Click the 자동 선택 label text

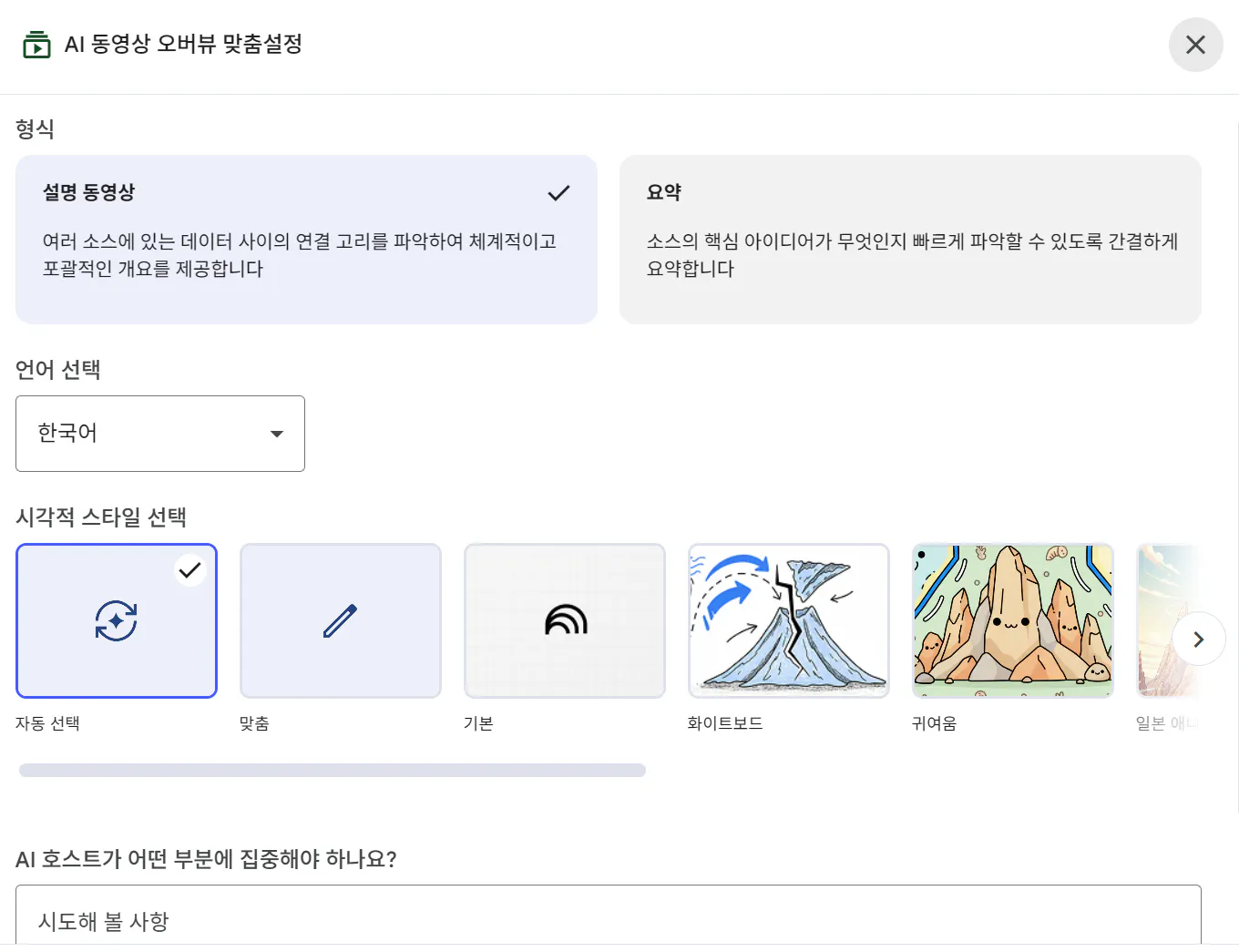[48, 723]
